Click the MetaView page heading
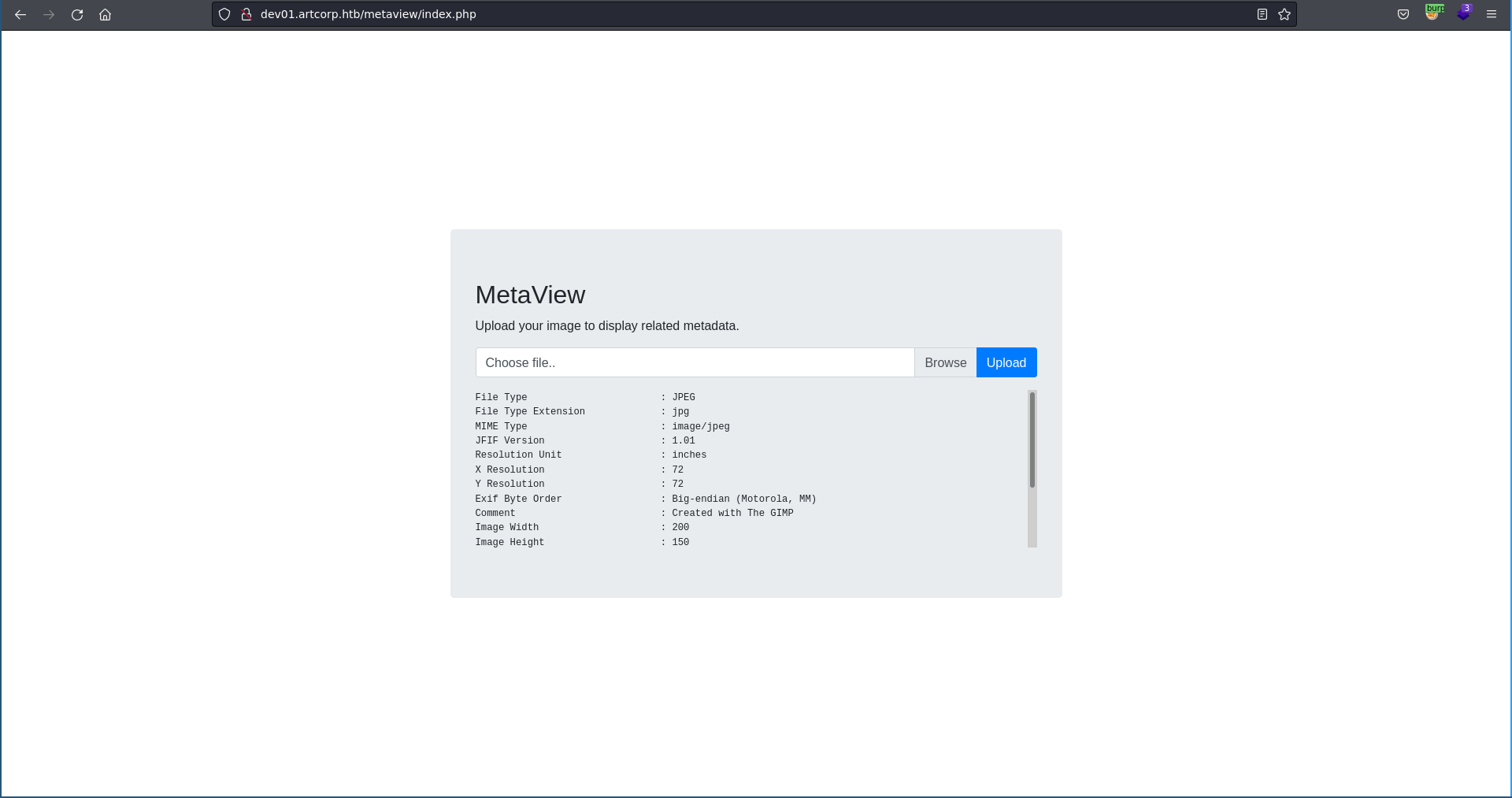The width and height of the screenshot is (1512, 798). (530, 295)
